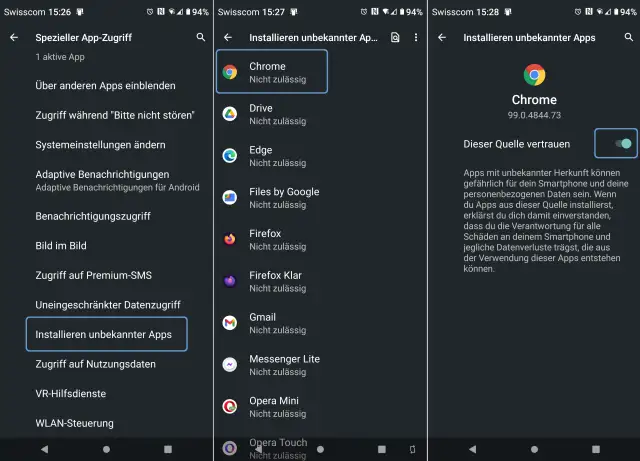Viewport: 640px width, 461px height.
Task: Tap the Firefox app icon
Action: click(x=229, y=239)
